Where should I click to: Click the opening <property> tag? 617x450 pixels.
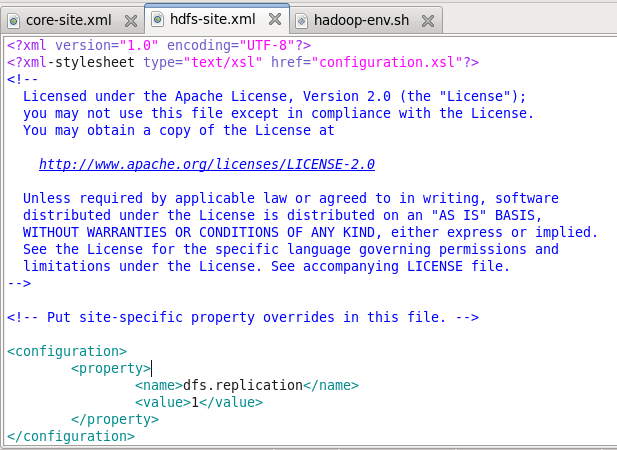click(x=111, y=368)
